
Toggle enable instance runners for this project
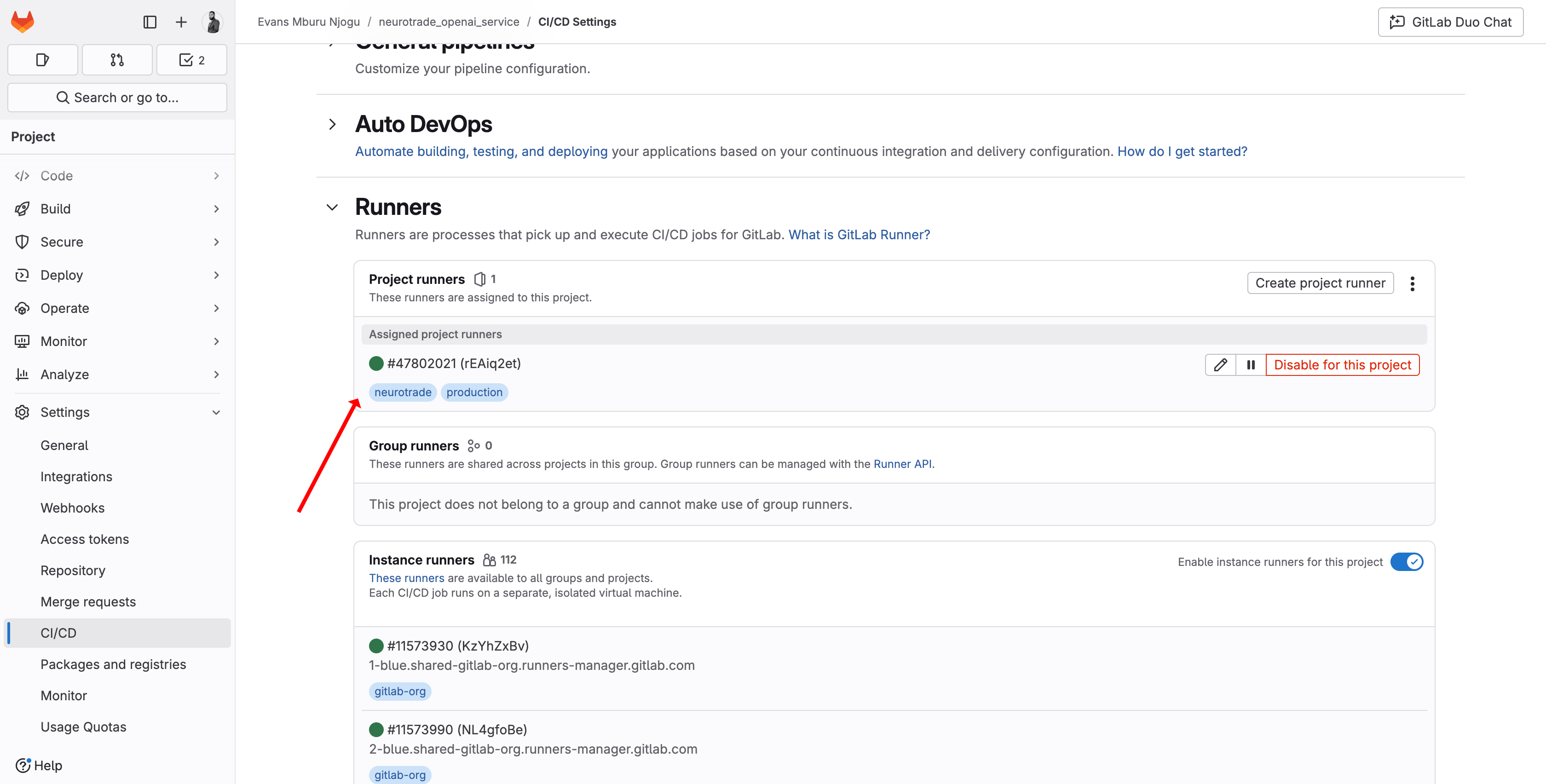(x=1406, y=562)
